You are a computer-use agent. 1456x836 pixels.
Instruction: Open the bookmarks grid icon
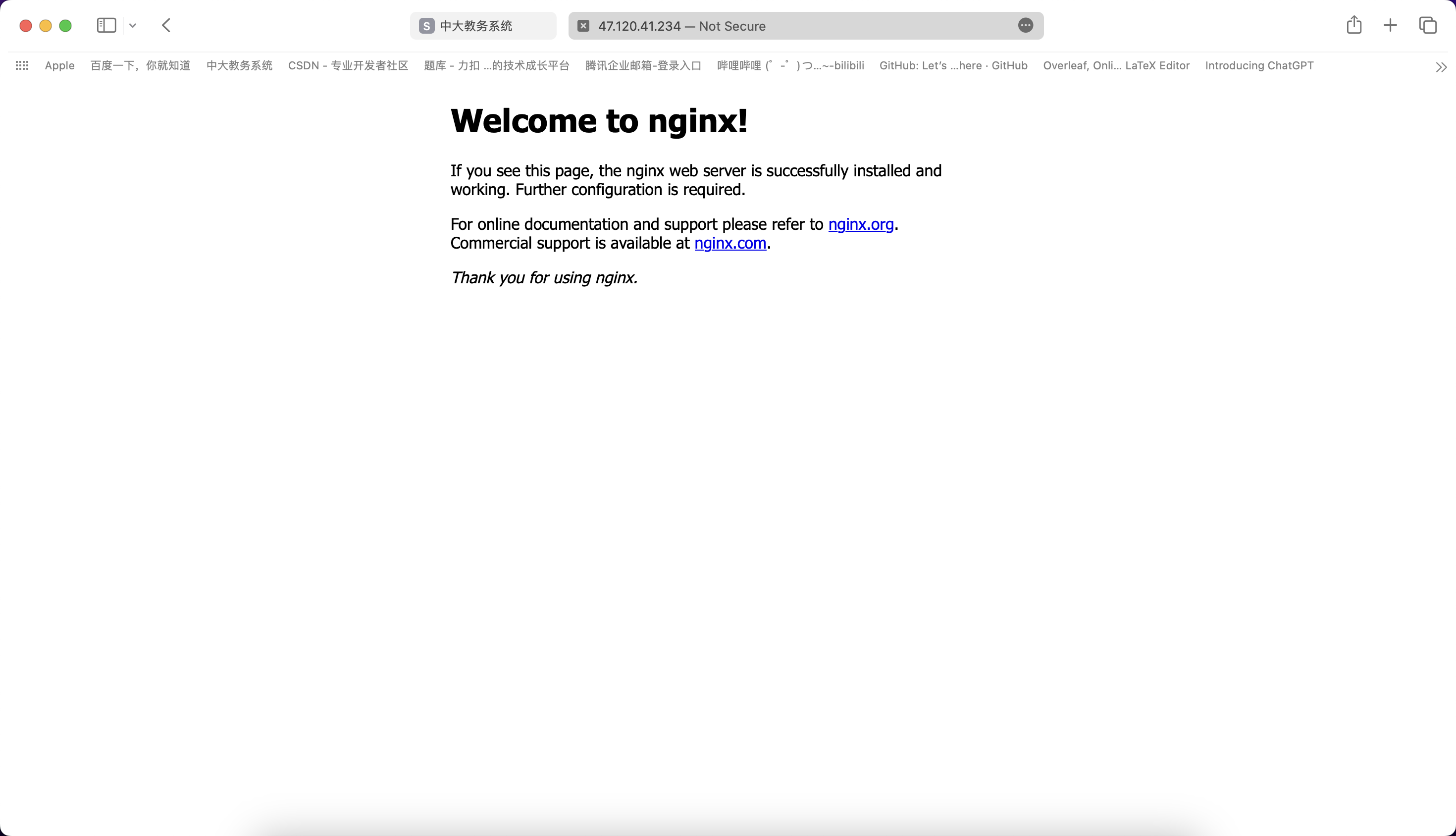(x=22, y=65)
